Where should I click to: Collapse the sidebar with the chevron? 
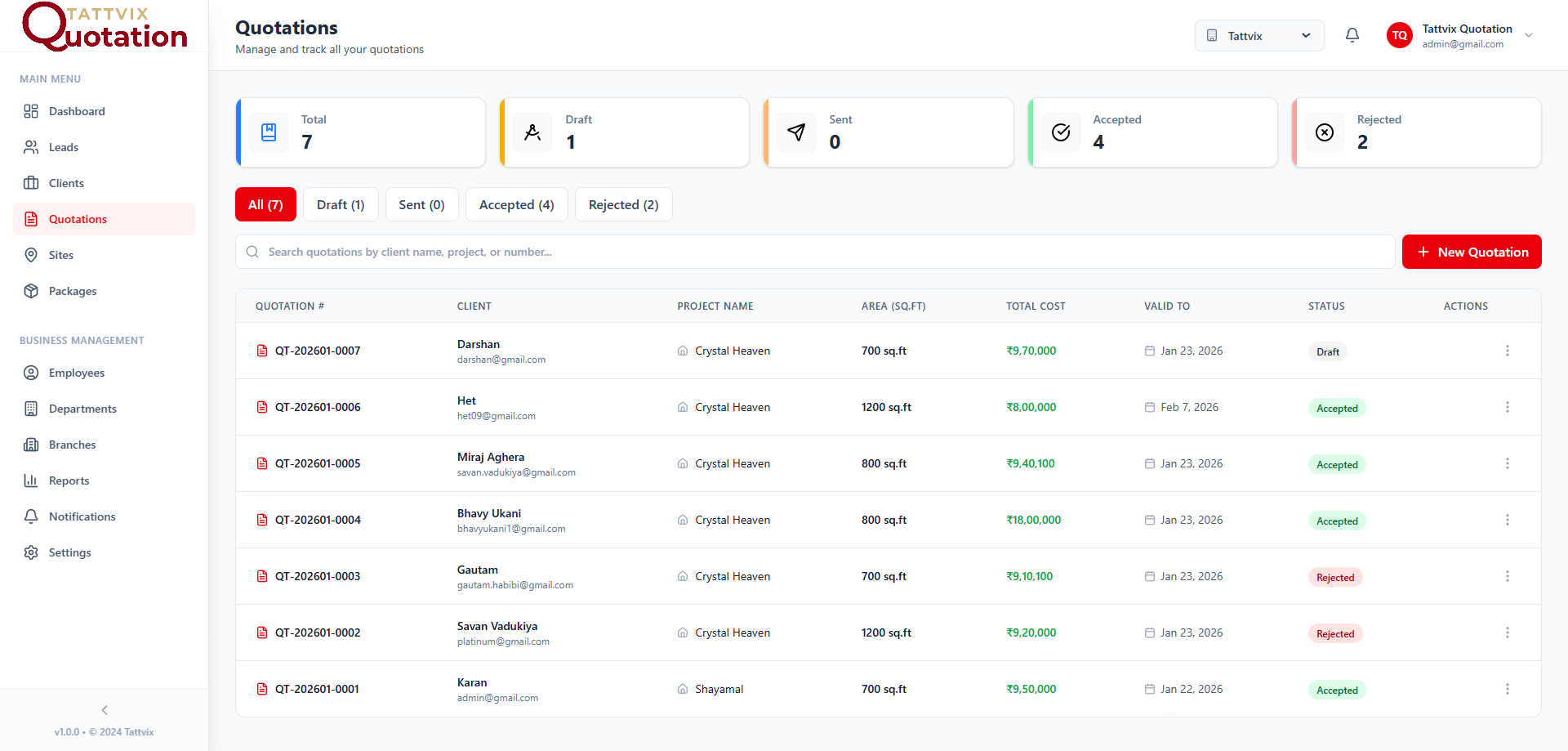(x=104, y=710)
